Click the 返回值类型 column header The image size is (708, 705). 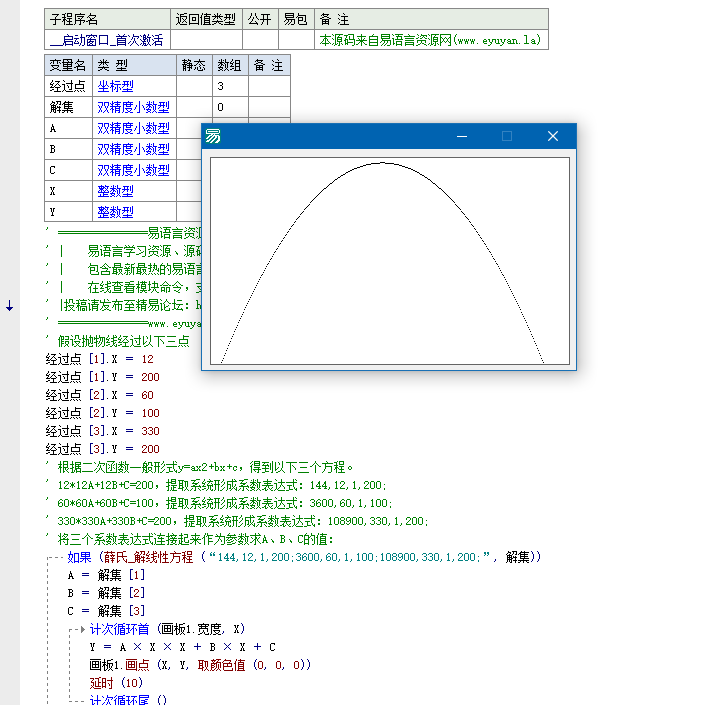click(206, 19)
